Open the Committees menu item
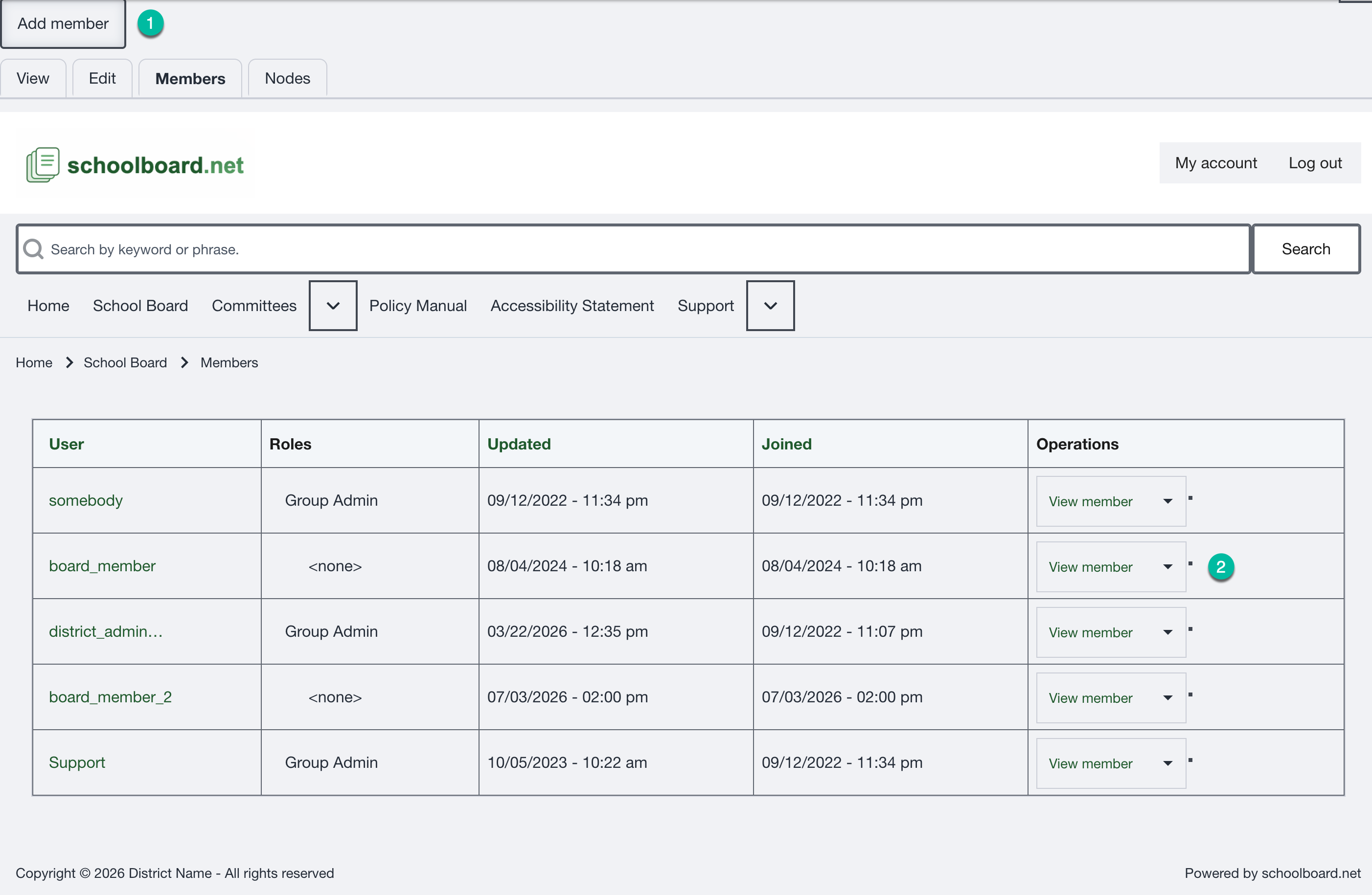This screenshot has width=1372, height=895. [x=254, y=306]
